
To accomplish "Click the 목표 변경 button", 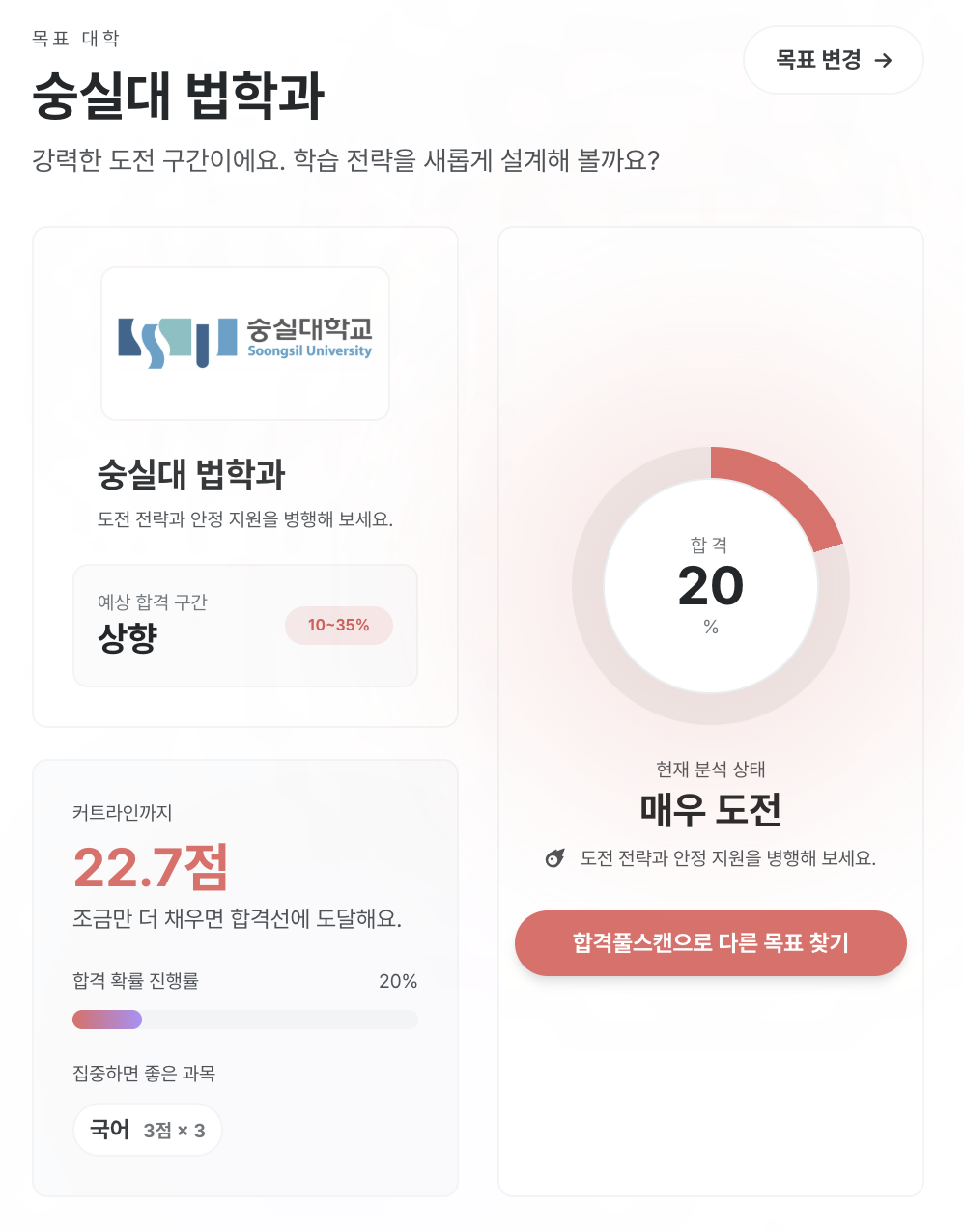I will point(833,60).
